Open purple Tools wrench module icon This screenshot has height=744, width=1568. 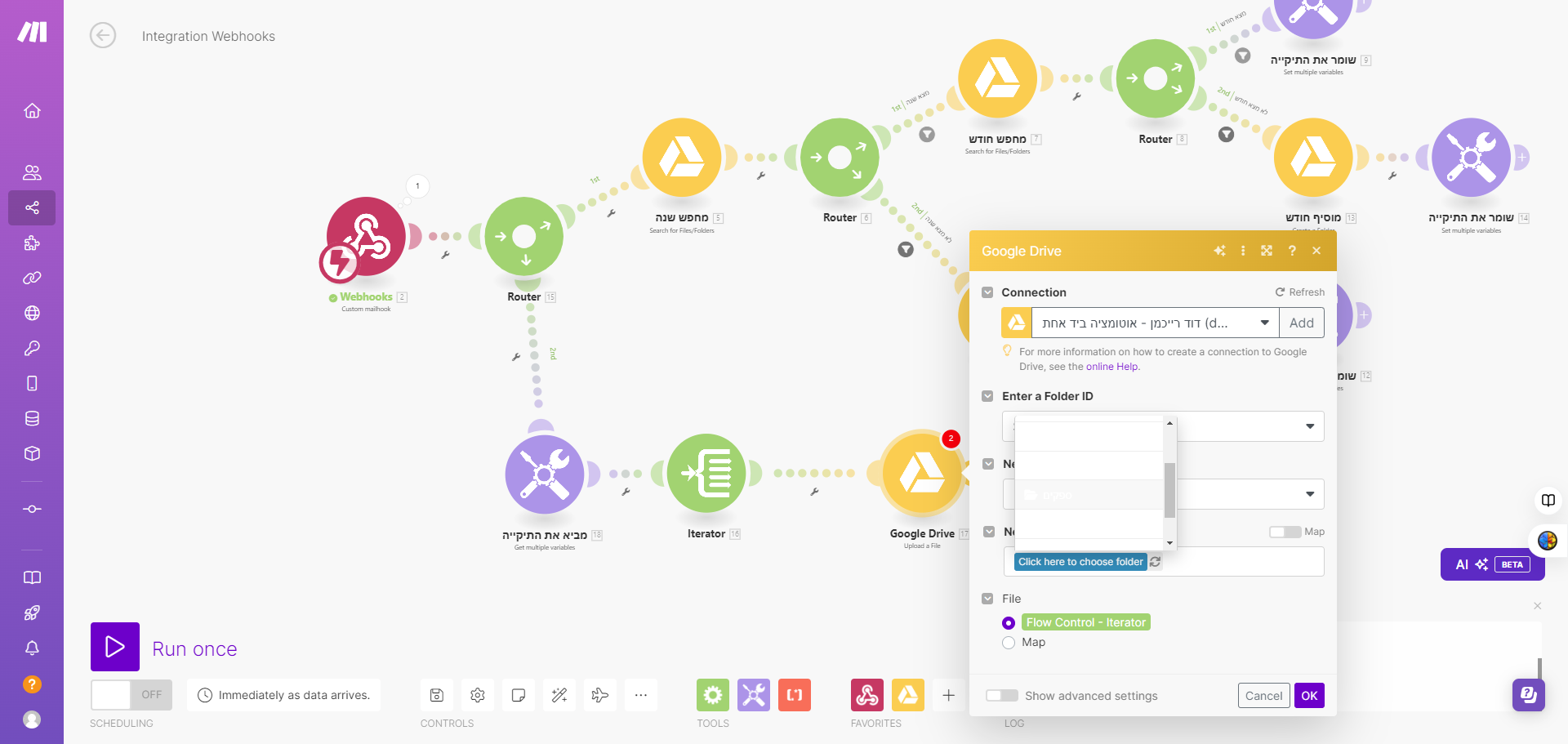pos(754,695)
